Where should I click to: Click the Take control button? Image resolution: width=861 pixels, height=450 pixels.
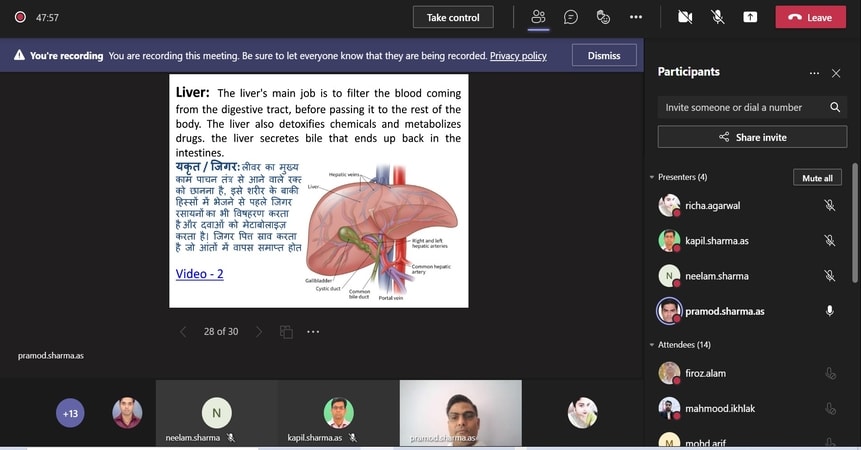[453, 17]
